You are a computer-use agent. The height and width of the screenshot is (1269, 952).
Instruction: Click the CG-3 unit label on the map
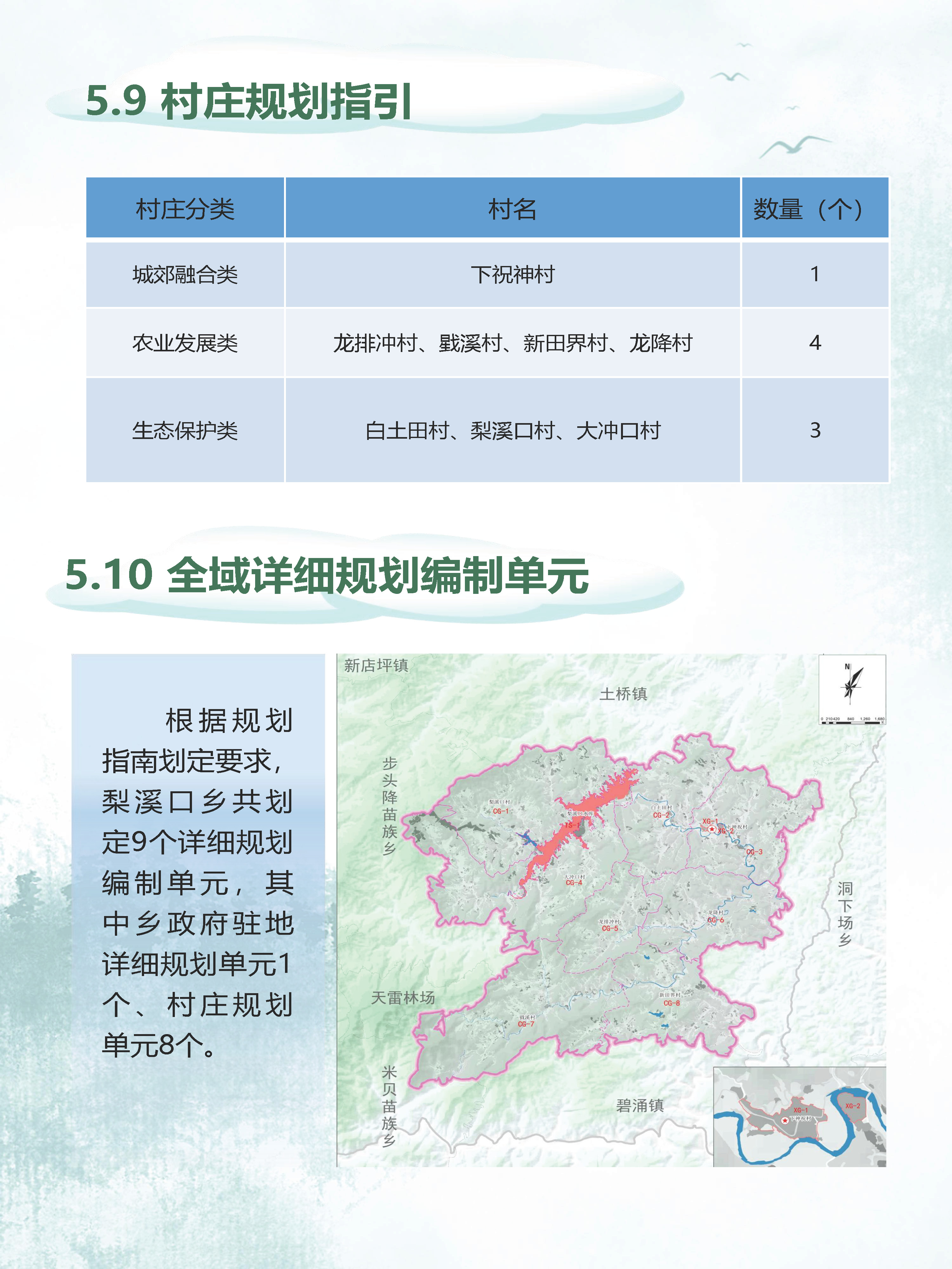pyautogui.click(x=754, y=852)
